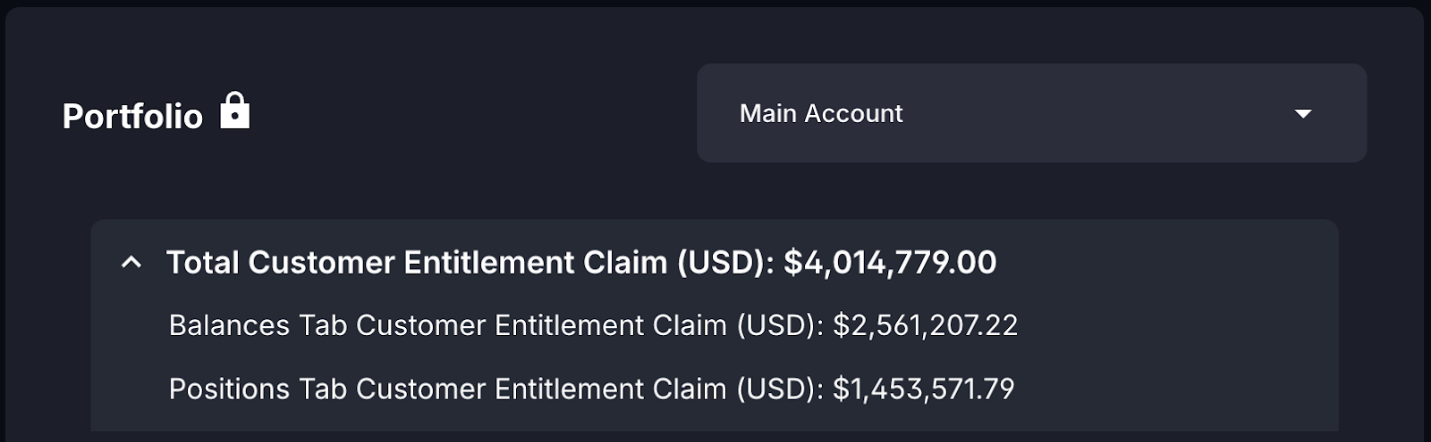Click the word "Total" in the header row
Screen dimensions: 1431x442
203,263
